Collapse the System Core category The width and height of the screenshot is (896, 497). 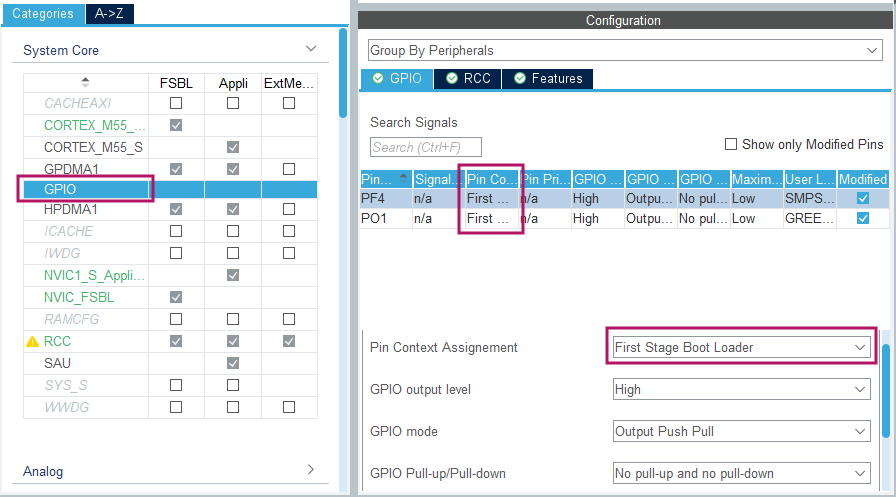pos(311,49)
